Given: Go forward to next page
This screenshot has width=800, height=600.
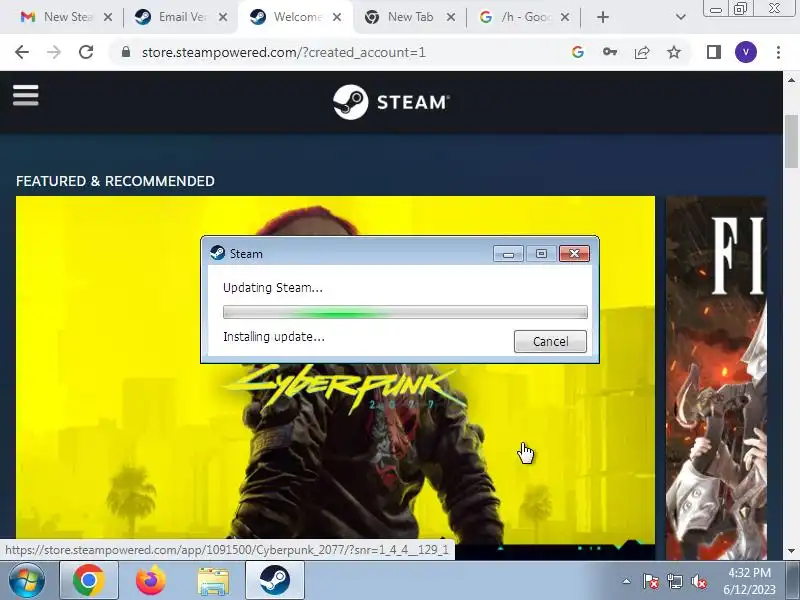Looking at the screenshot, I should click(54, 52).
